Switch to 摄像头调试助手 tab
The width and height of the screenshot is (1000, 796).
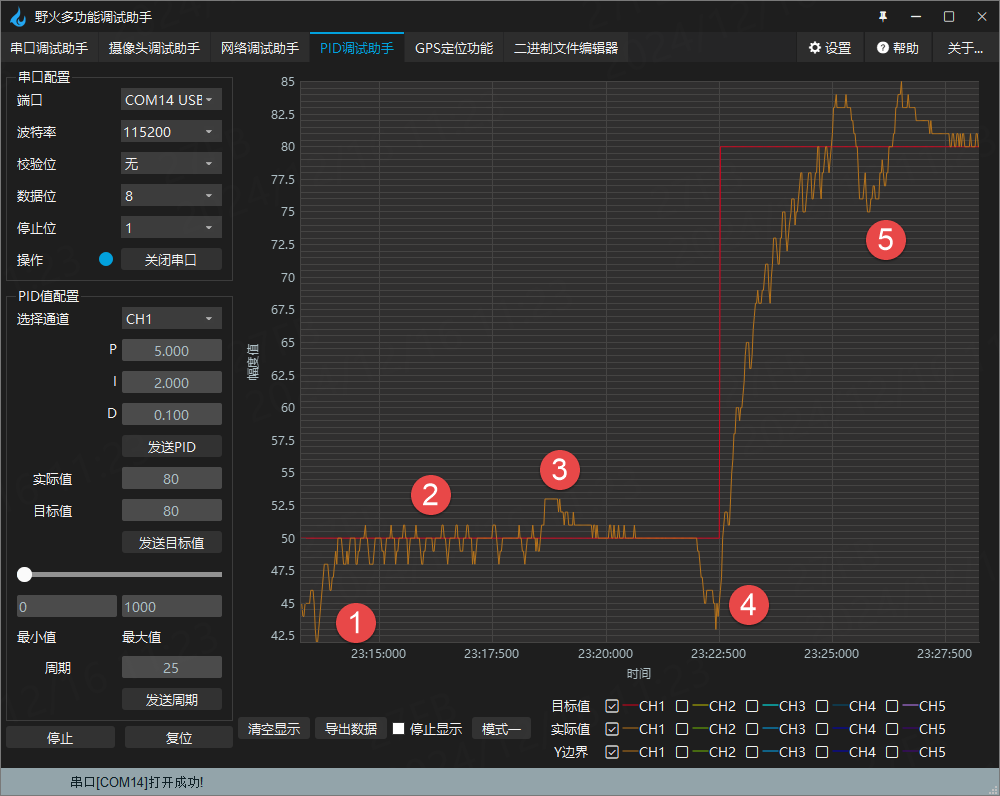154,48
